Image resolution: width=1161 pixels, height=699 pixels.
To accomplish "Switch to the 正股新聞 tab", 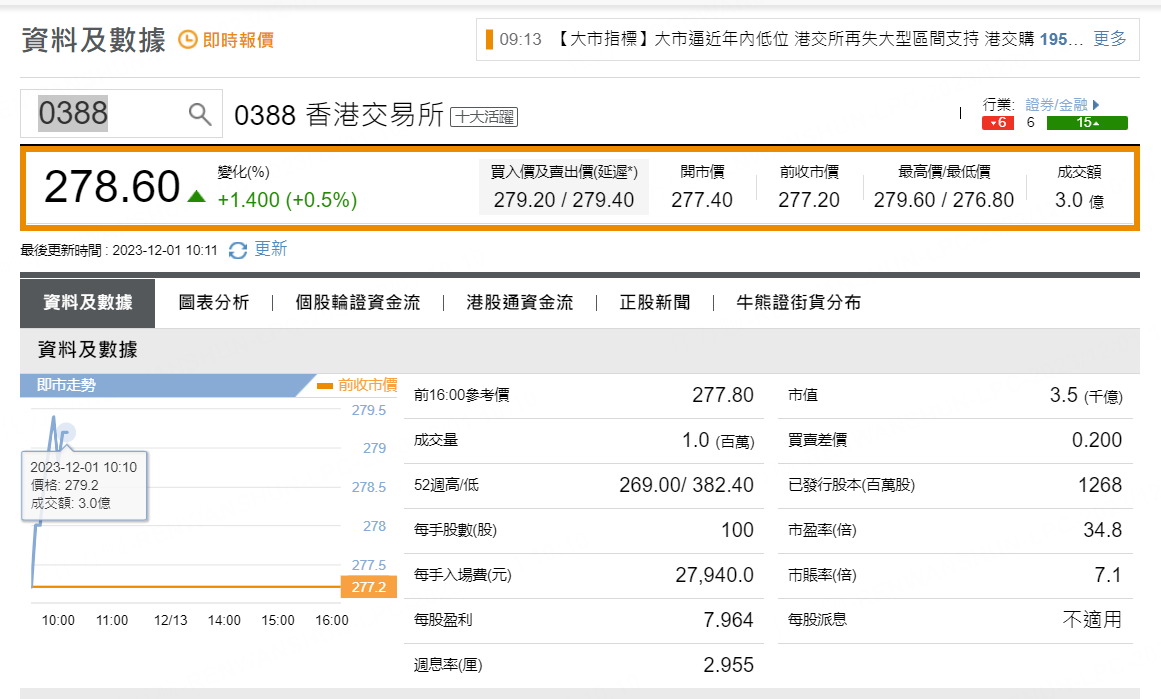I will point(655,303).
